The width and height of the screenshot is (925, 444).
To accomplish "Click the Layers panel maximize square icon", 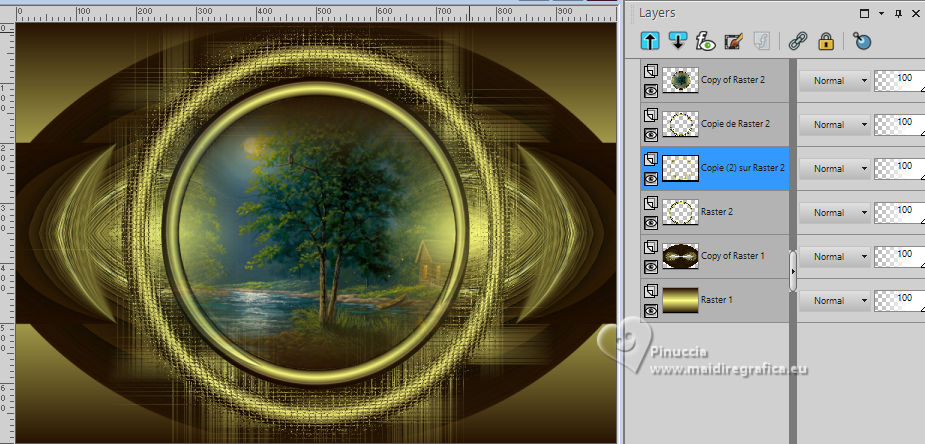I will point(865,13).
